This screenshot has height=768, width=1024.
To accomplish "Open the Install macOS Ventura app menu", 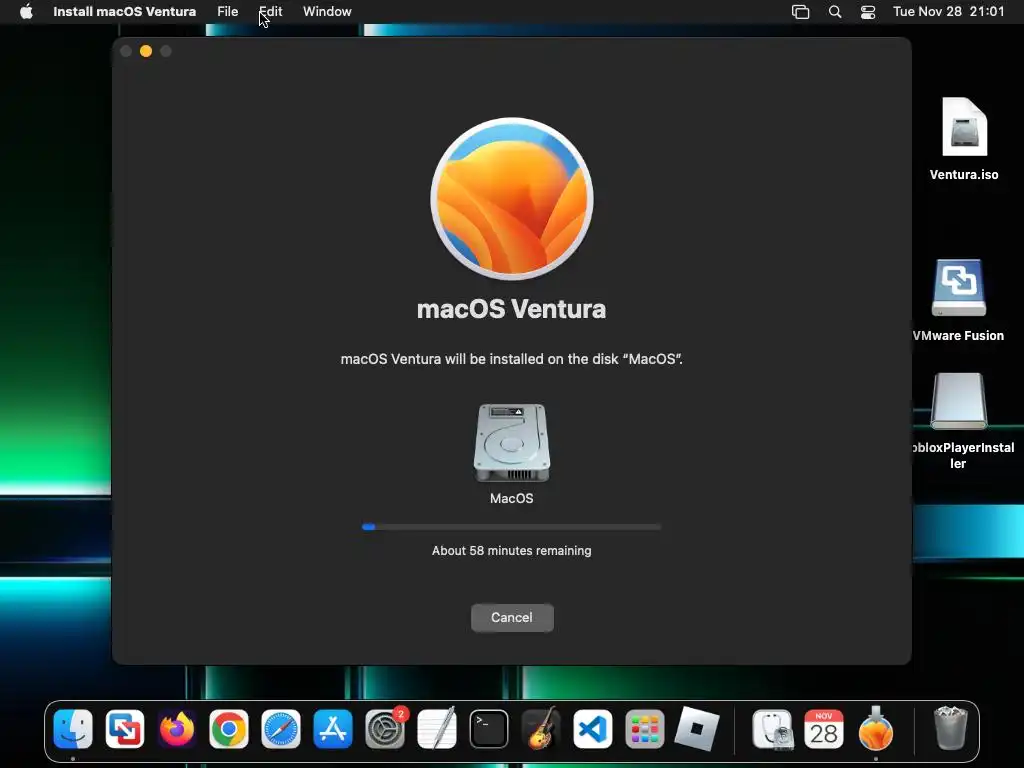I will click(x=124, y=11).
